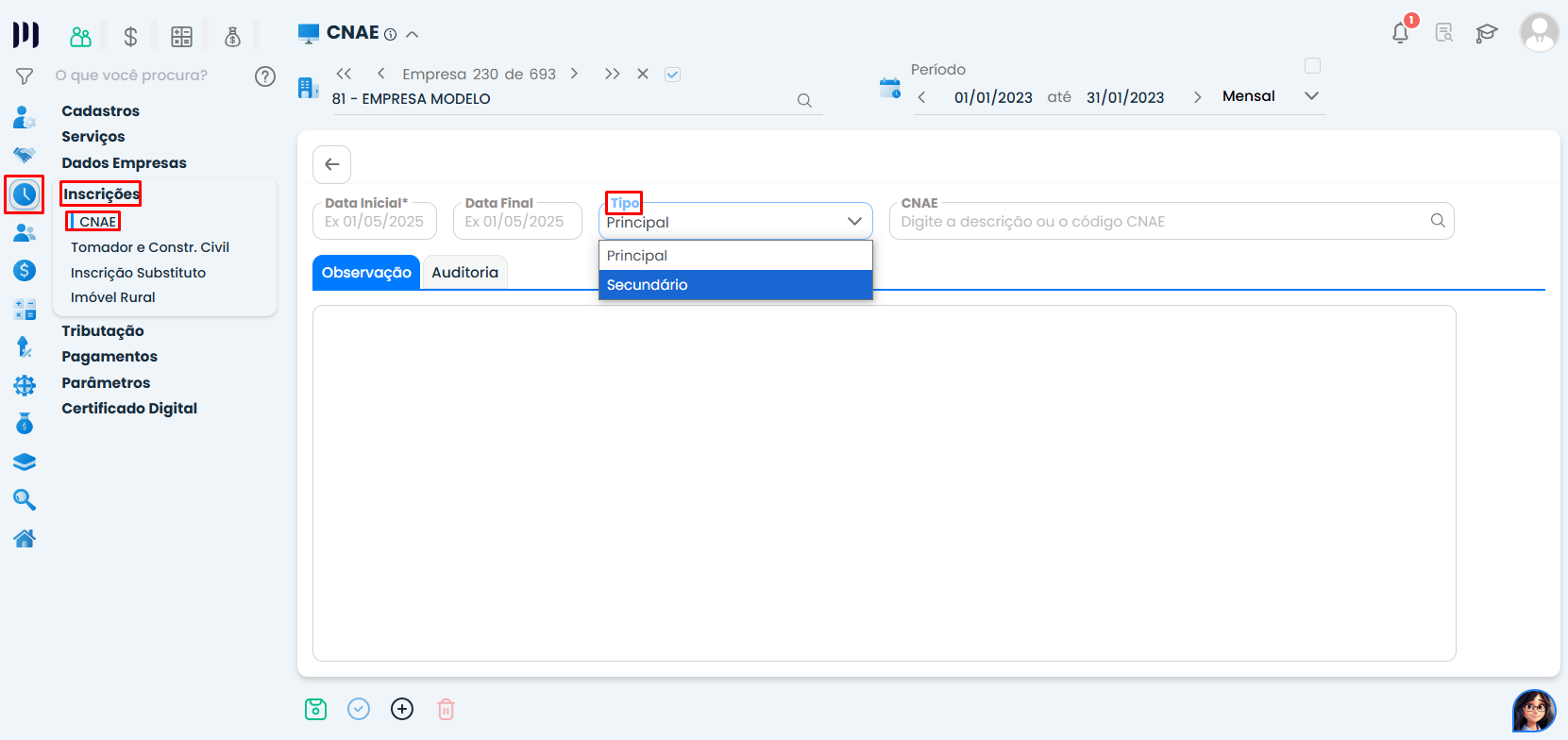Click the notification bell icon
Image resolution: width=1568 pixels, height=740 pixels.
coord(1400,33)
